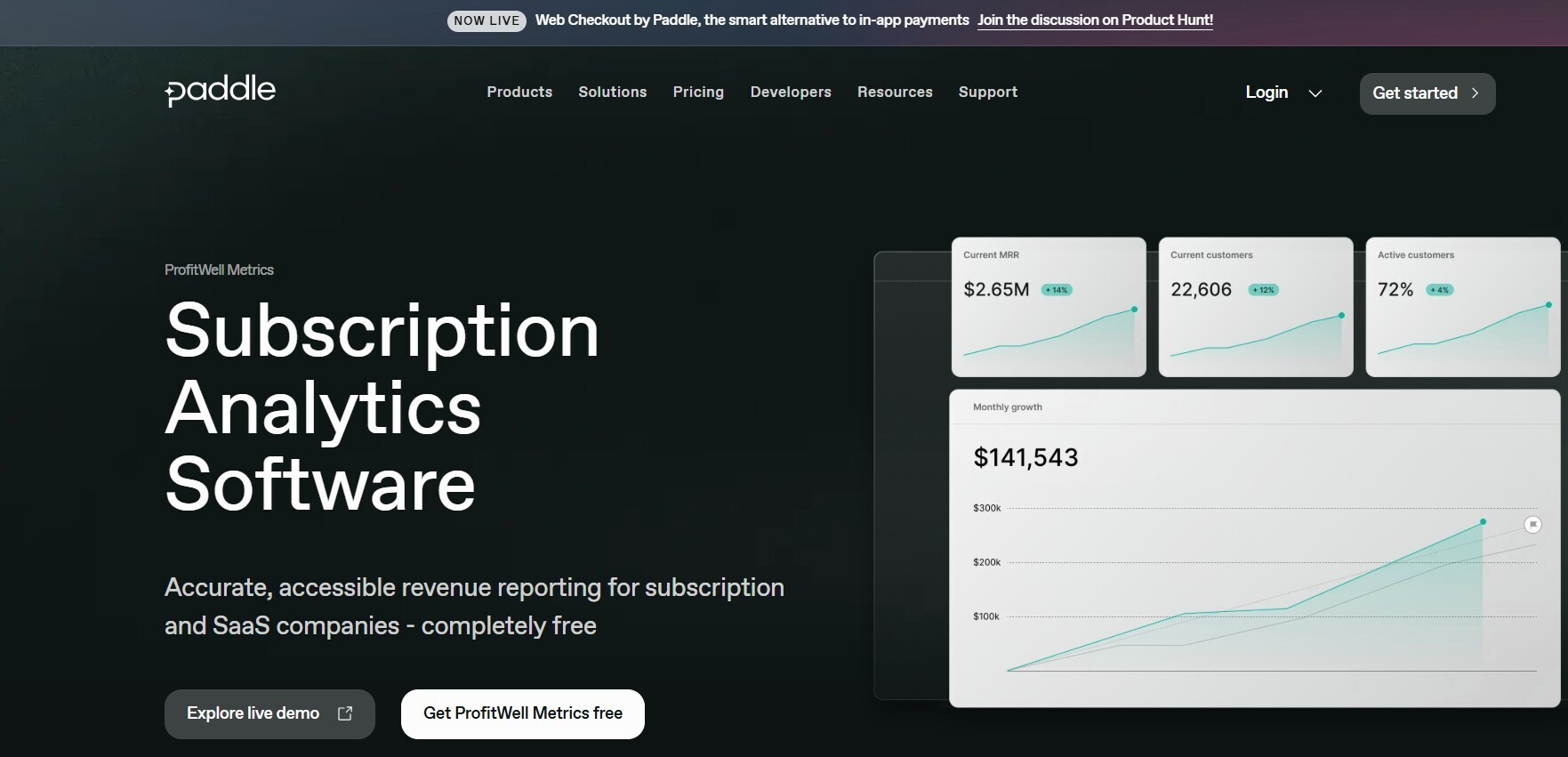This screenshot has height=757, width=1568.
Task: Click the Get started button
Action: pyautogui.click(x=1427, y=93)
